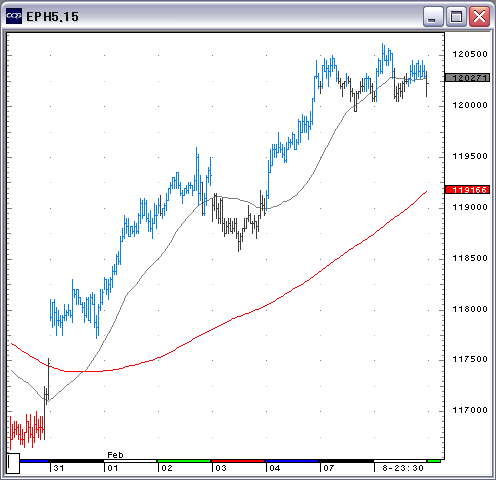Screen dimensions: 496x480
Task: Select the gray 120271 current price label
Action: pos(467,78)
